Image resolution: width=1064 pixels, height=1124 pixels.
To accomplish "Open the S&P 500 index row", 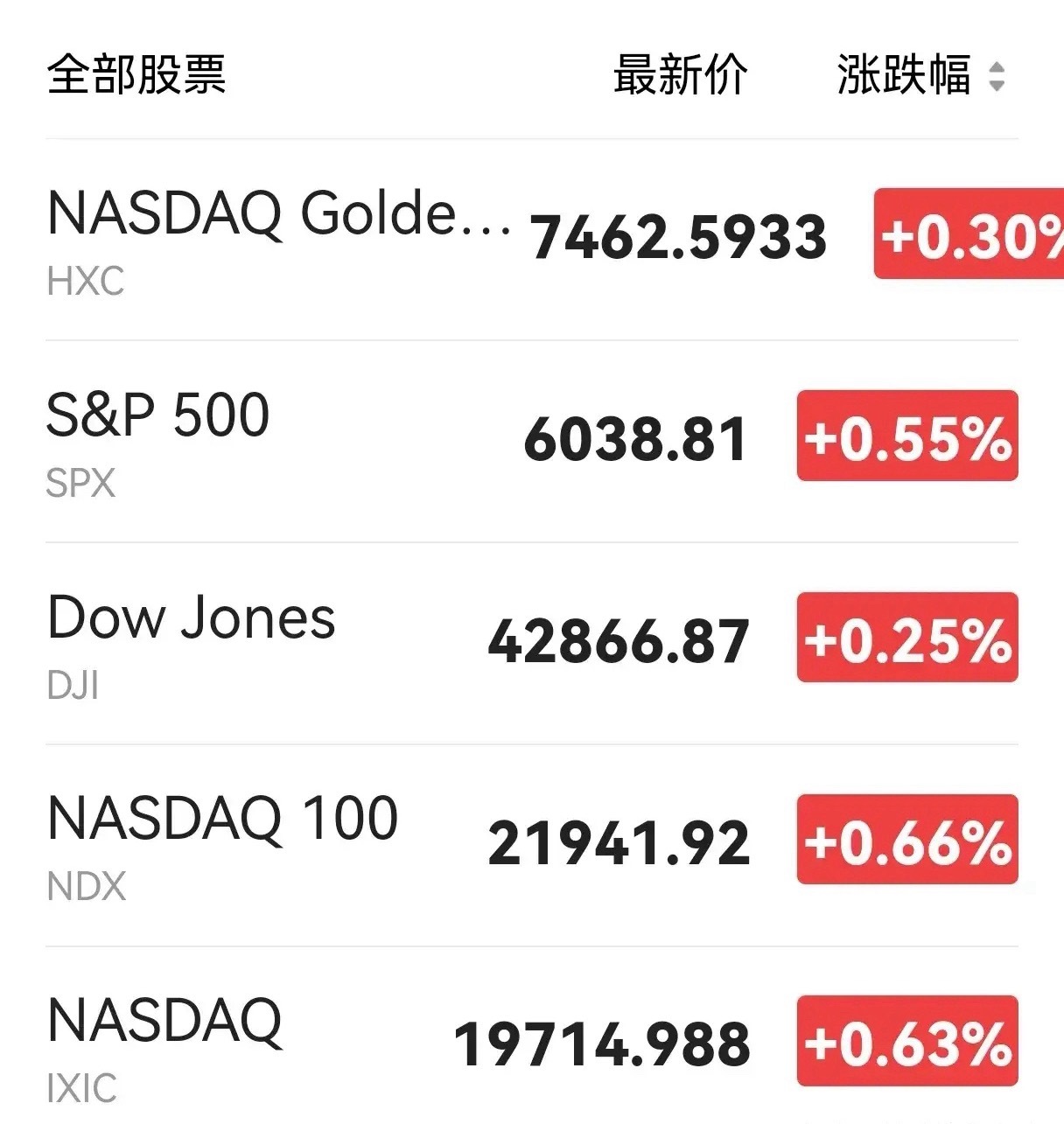I will click(x=532, y=442).
